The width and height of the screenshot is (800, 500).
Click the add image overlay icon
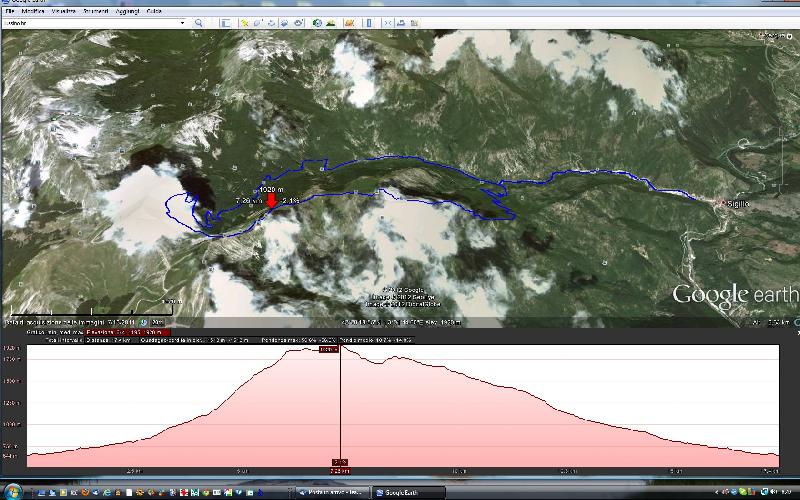(284, 23)
